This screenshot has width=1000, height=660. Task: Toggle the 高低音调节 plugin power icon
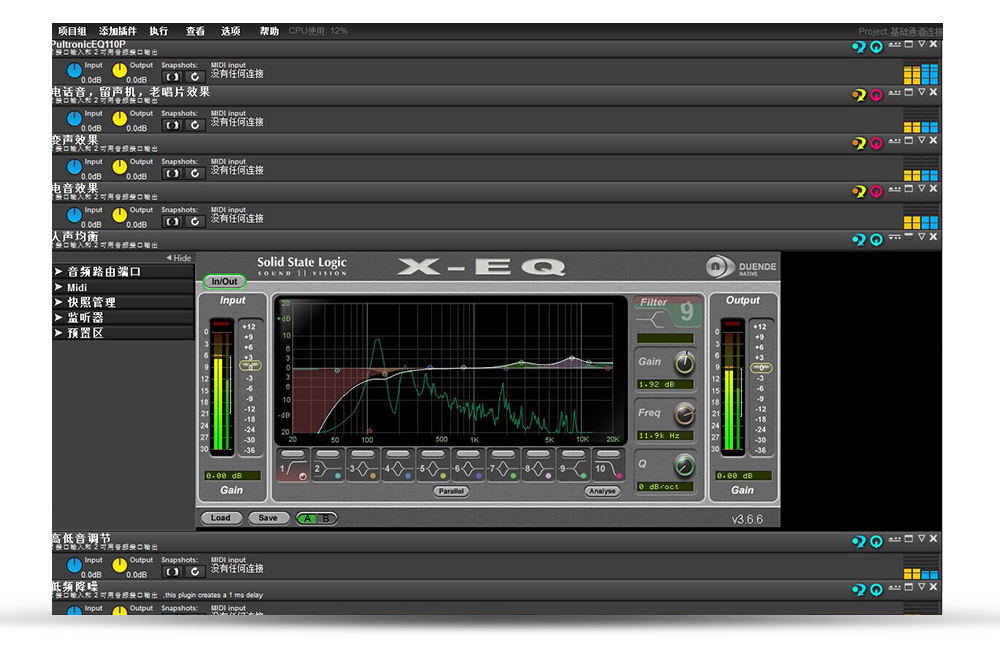click(x=876, y=541)
